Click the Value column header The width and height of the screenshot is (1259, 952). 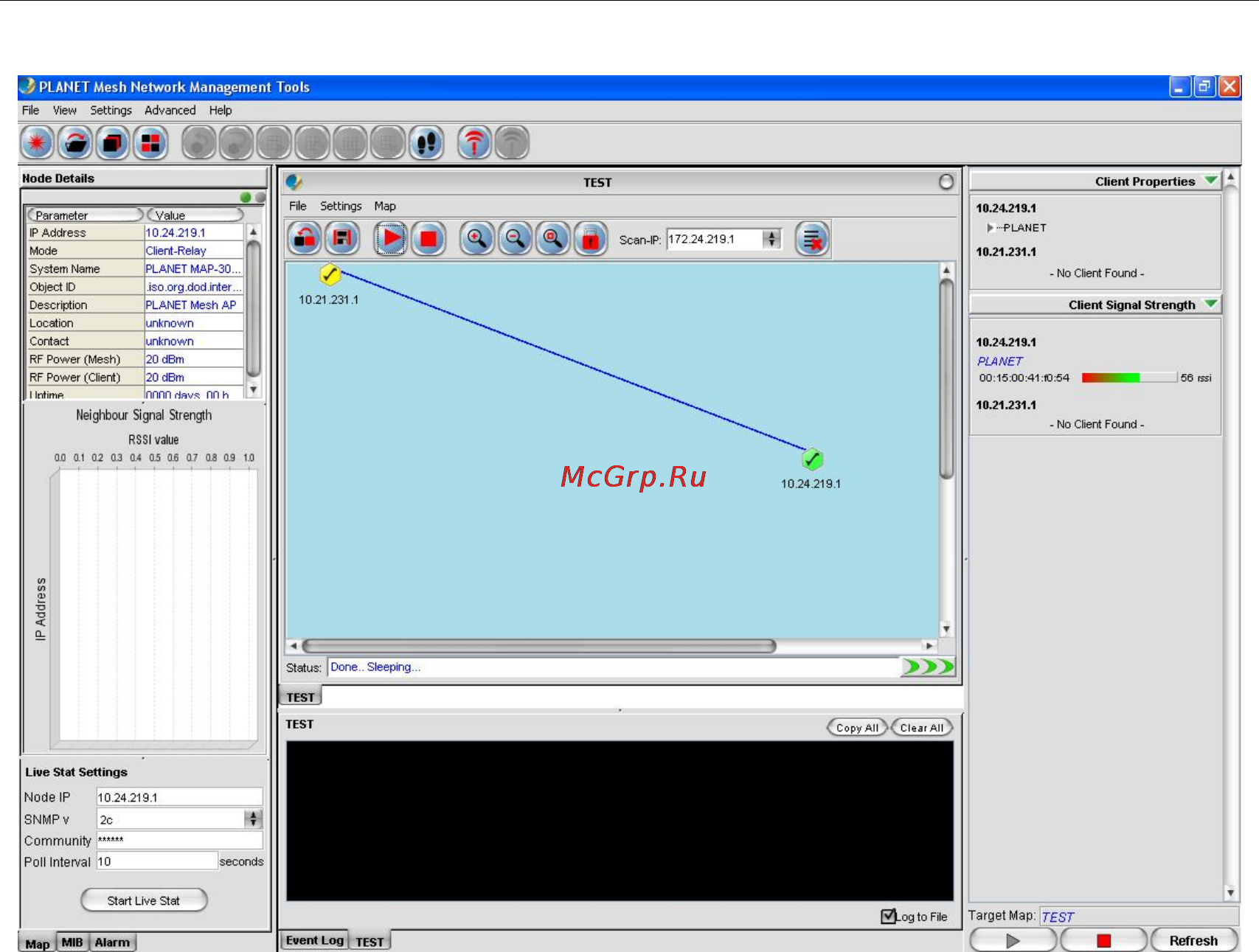click(x=195, y=215)
